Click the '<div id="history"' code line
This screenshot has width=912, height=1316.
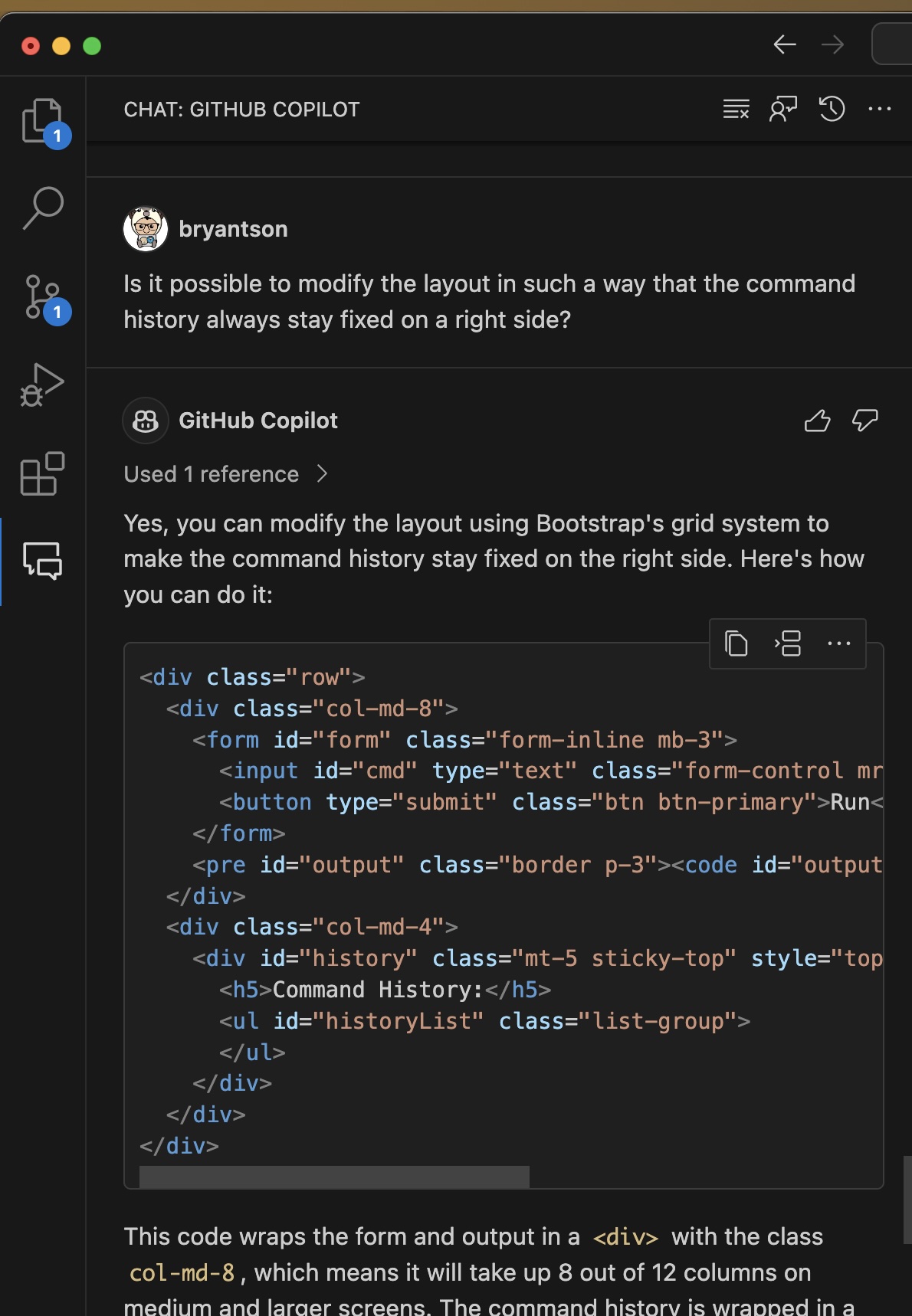[537, 958]
